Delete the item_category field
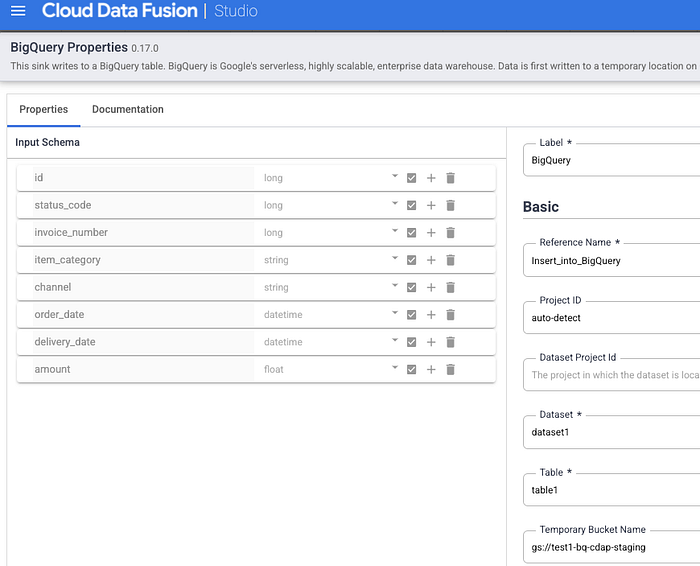 [450, 260]
